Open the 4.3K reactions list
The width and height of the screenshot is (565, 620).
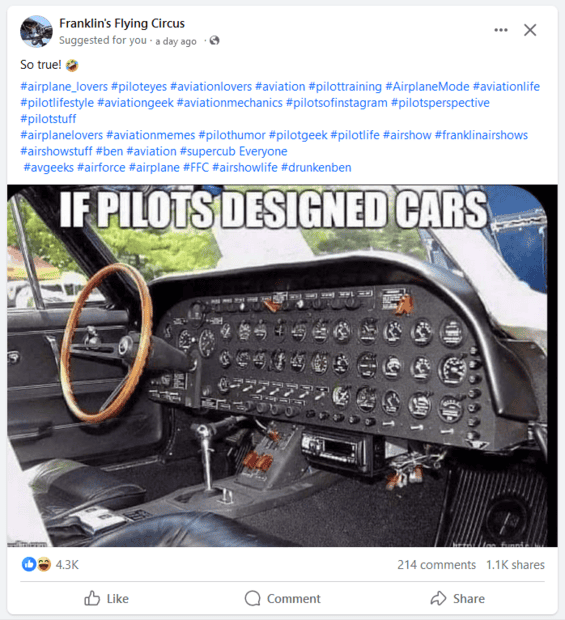67,565
